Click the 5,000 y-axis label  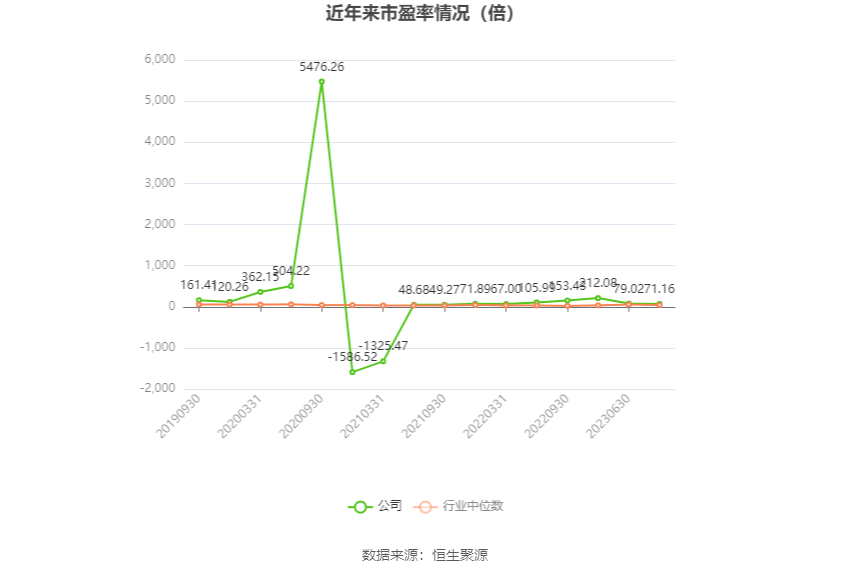coord(160,100)
